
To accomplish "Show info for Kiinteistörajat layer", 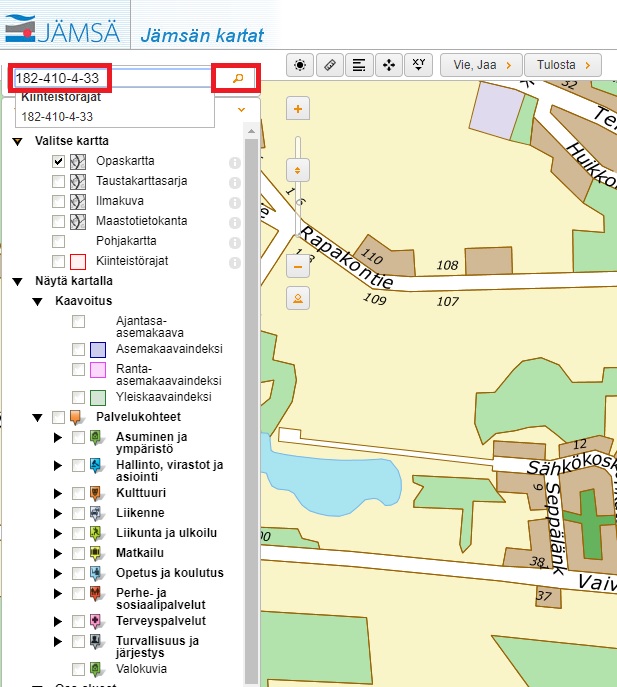I will pyautogui.click(x=235, y=262).
